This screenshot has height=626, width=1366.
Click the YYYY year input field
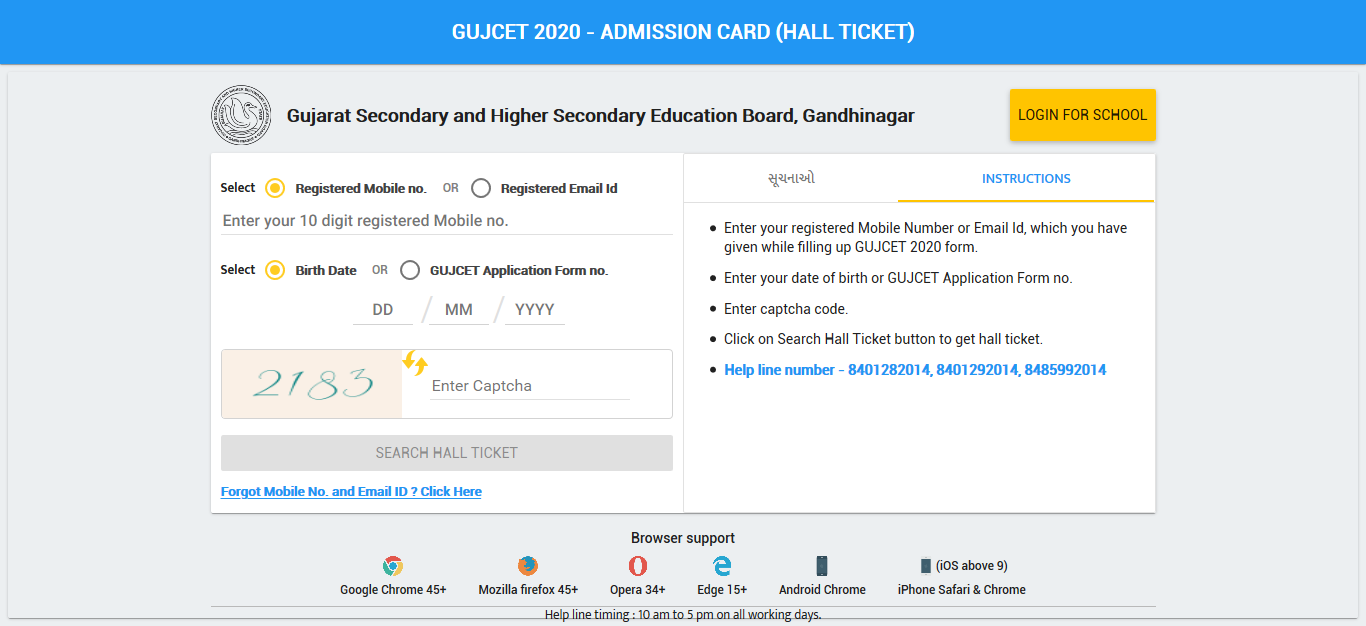[535, 310]
